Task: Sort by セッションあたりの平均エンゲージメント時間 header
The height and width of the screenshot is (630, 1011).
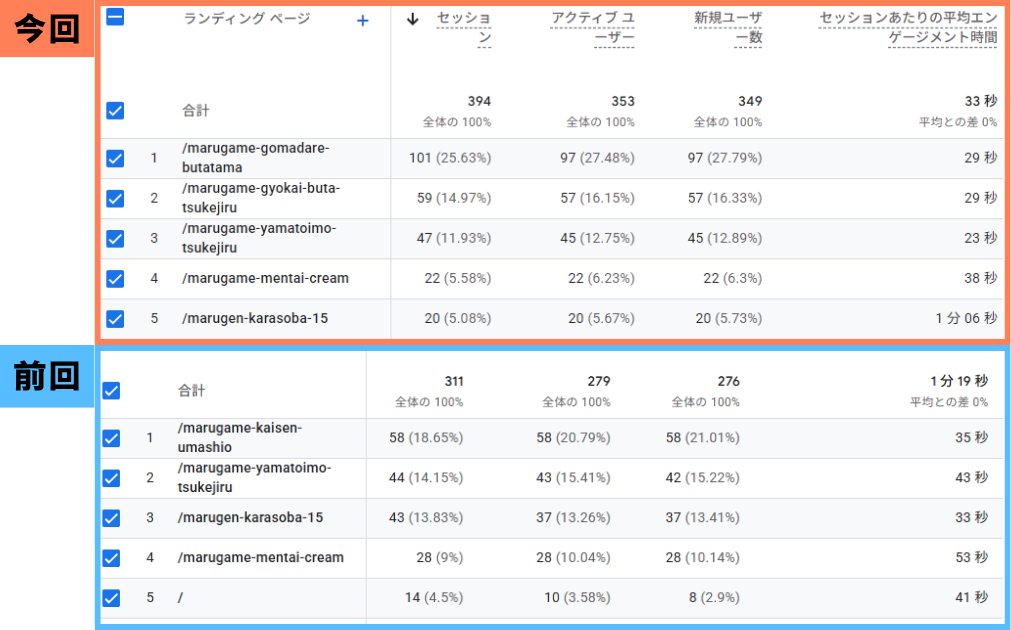Action: pos(908,28)
